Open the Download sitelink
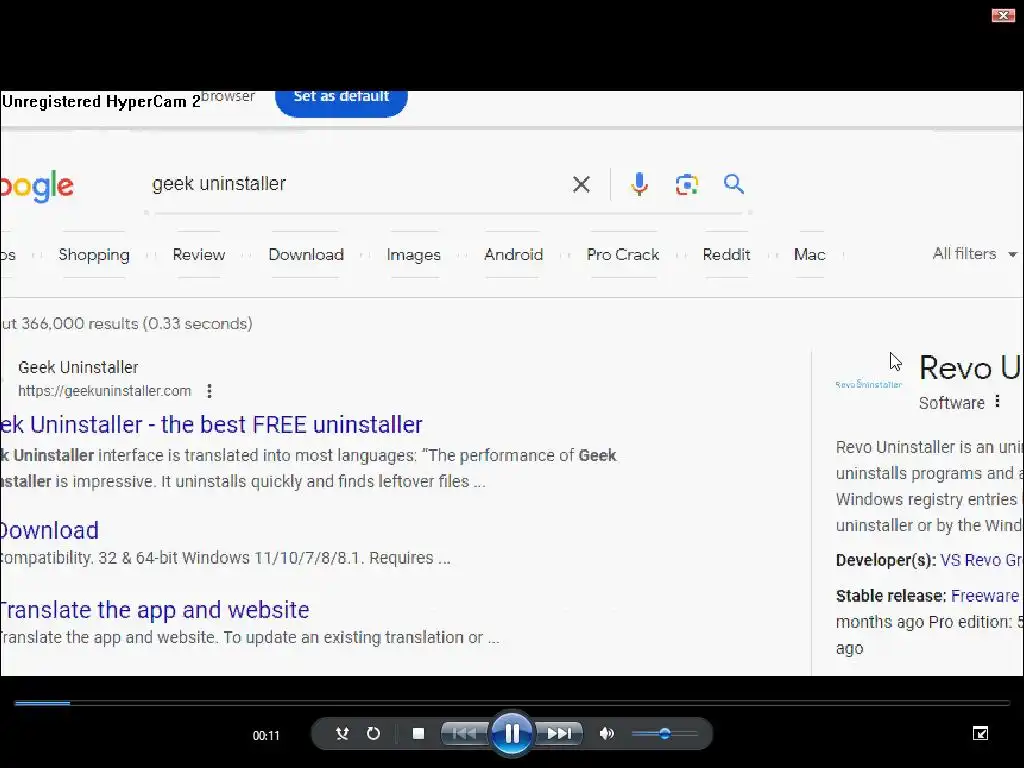Image resolution: width=1024 pixels, height=768 pixels. tap(49, 530)
